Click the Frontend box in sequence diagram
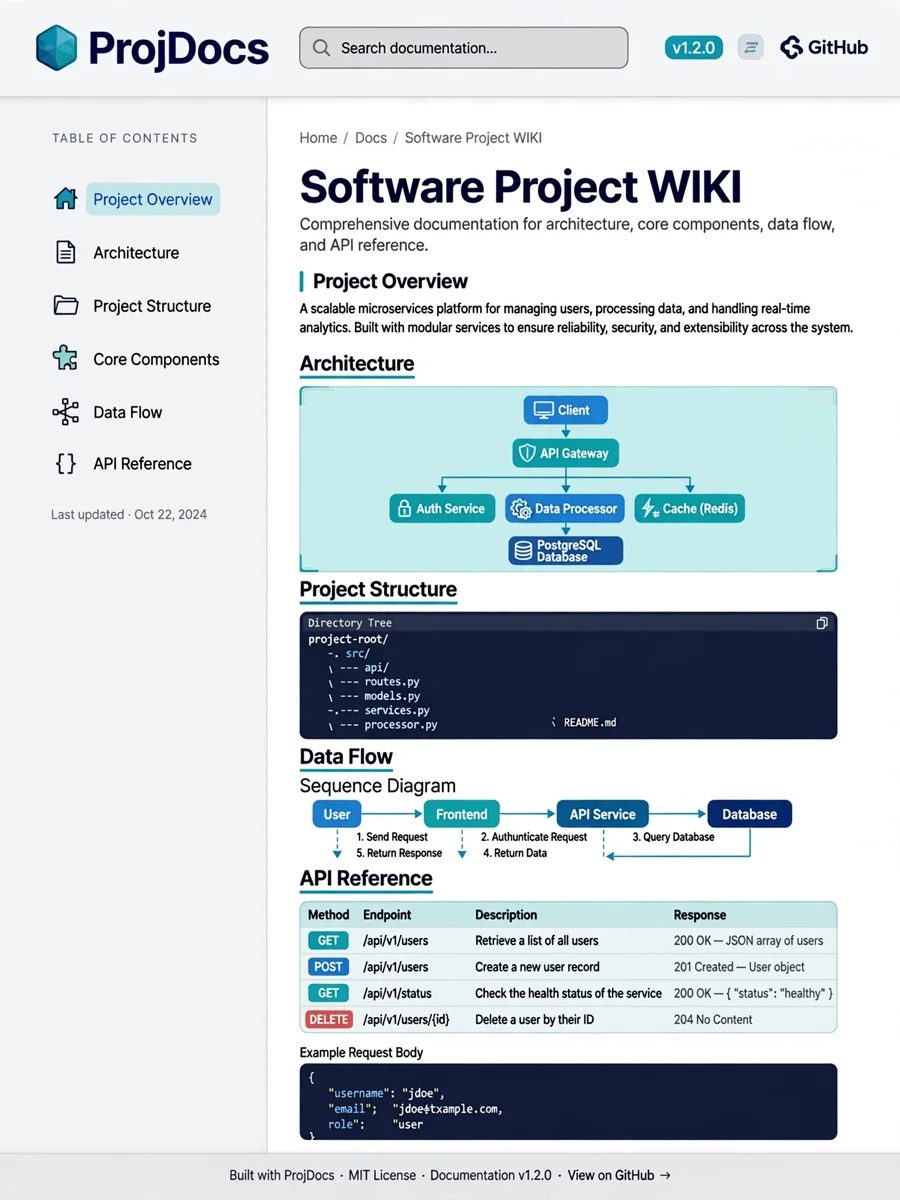Viewport: 900px width, 1200px height. (x=462, y=814)
